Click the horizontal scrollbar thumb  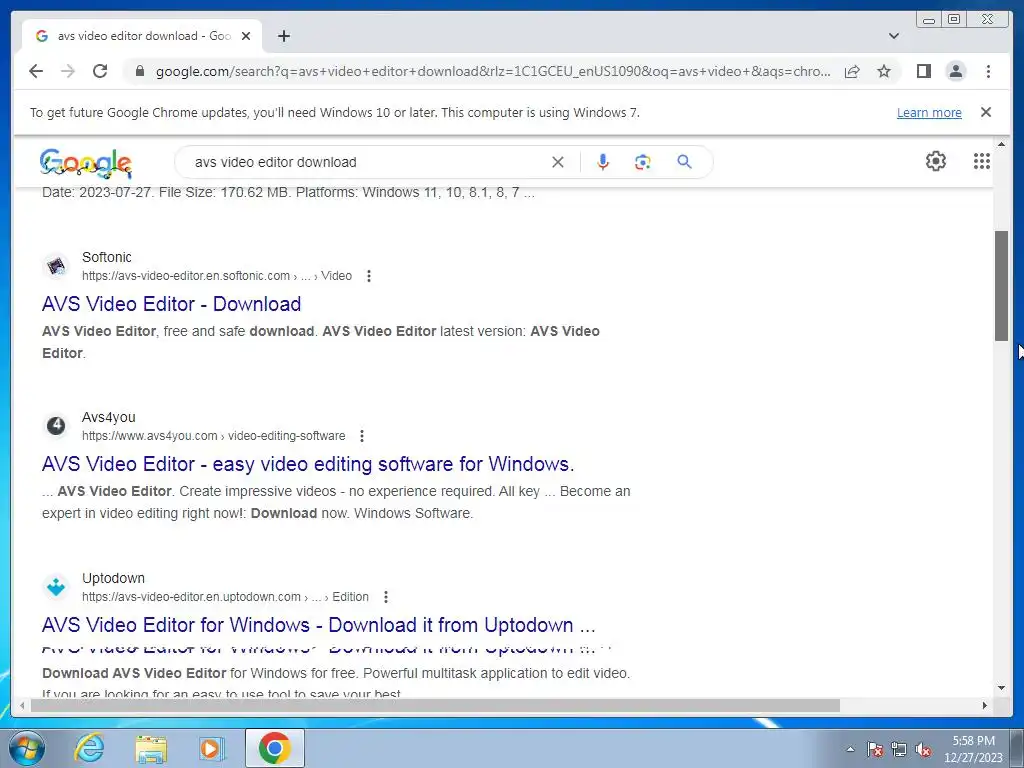click(435, 705)
